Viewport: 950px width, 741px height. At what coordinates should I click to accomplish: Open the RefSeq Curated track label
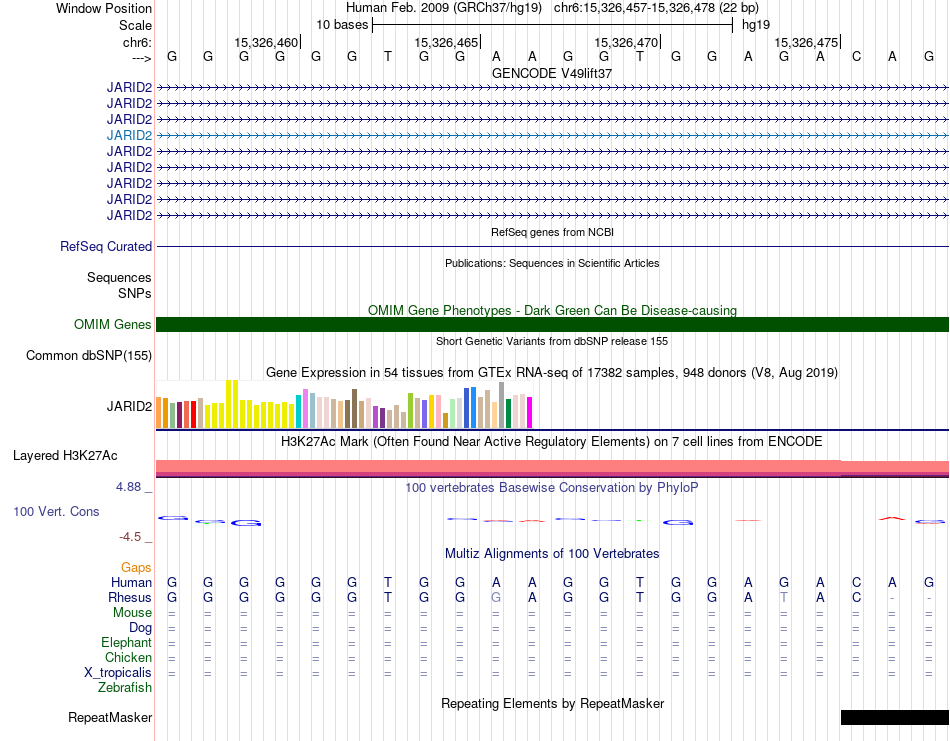[x=106, y=247]
